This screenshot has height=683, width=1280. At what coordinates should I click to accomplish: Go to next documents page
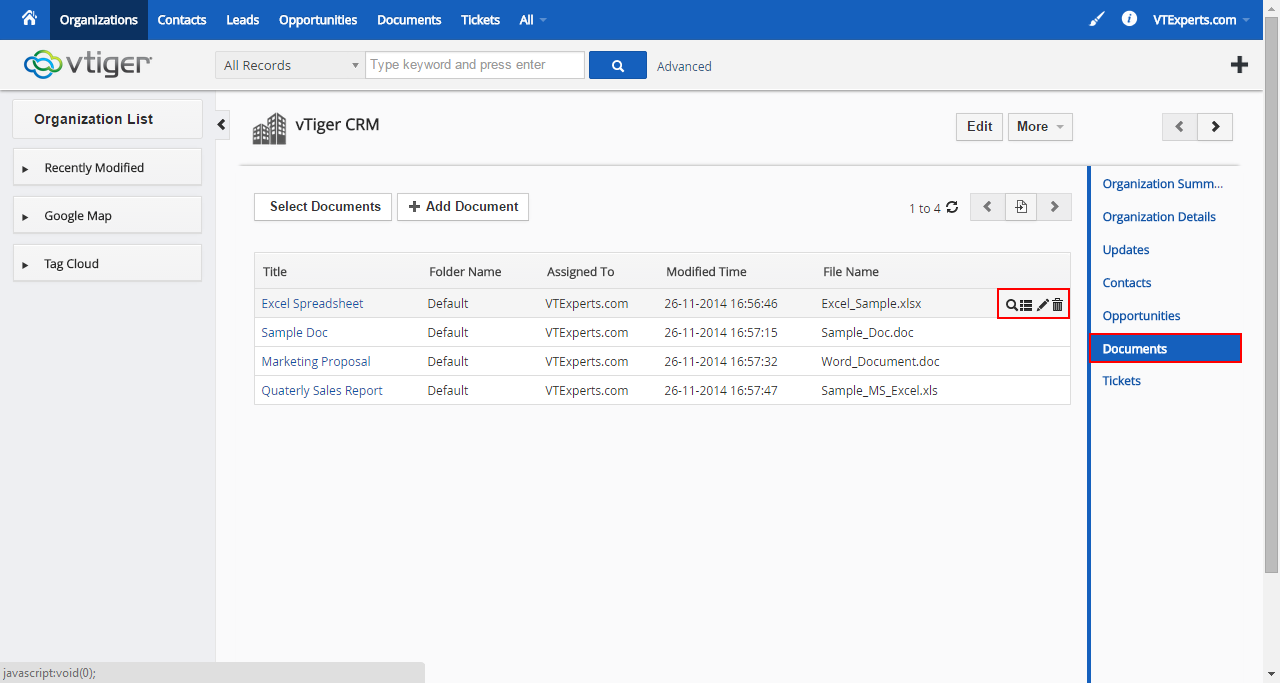[1054, 207]
